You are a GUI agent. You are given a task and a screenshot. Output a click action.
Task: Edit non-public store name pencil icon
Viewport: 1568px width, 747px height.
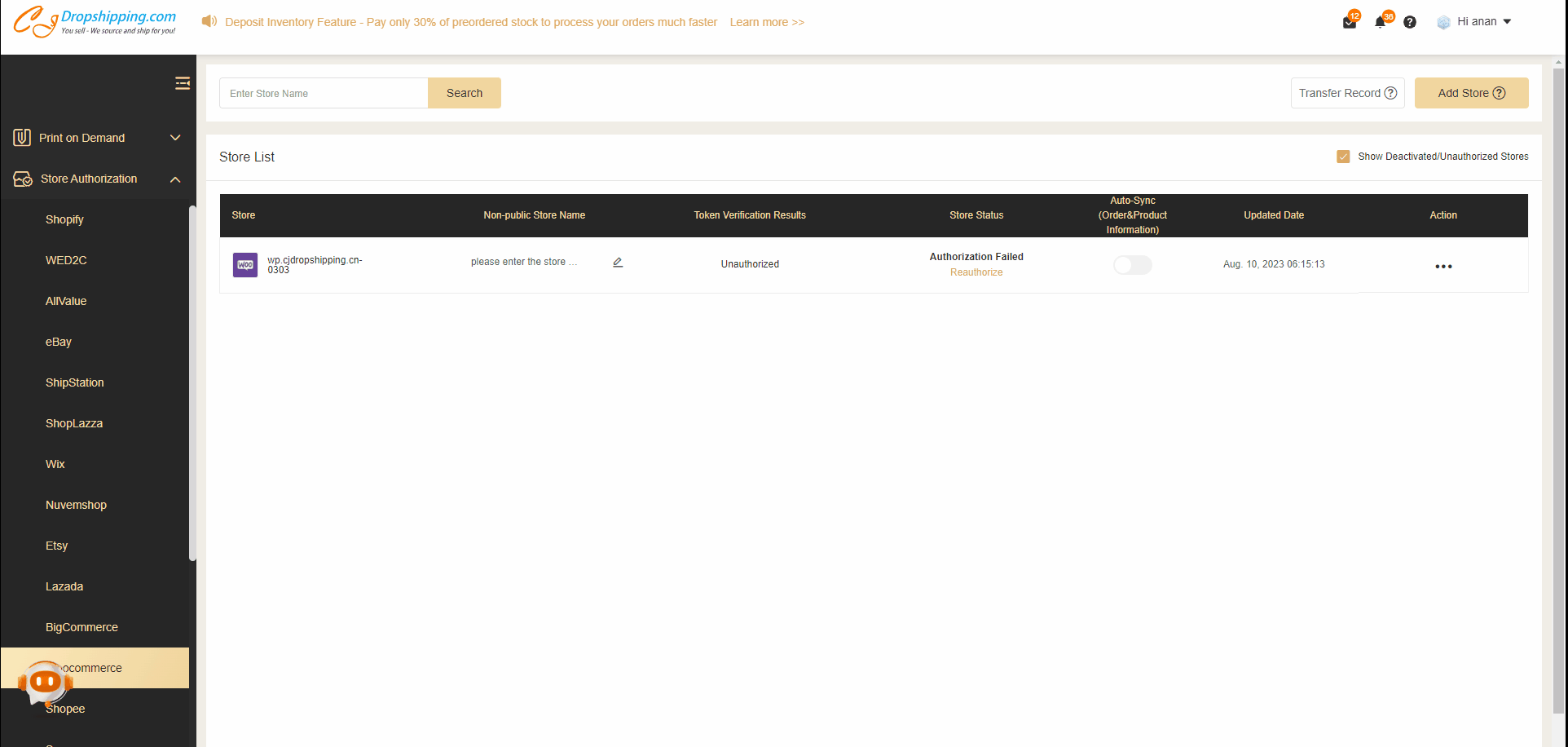pyautogui.click(x=618, y=263)
